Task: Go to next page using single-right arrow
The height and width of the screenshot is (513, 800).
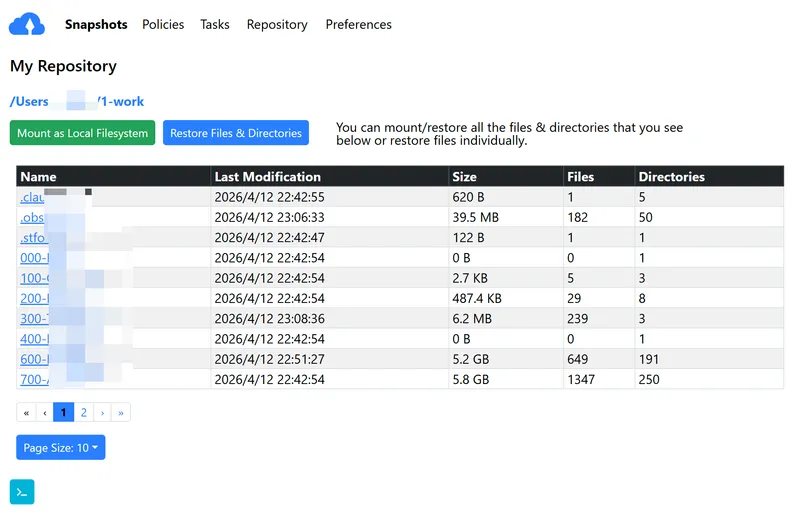Action: pyautogui.click(x=103, y=412)
